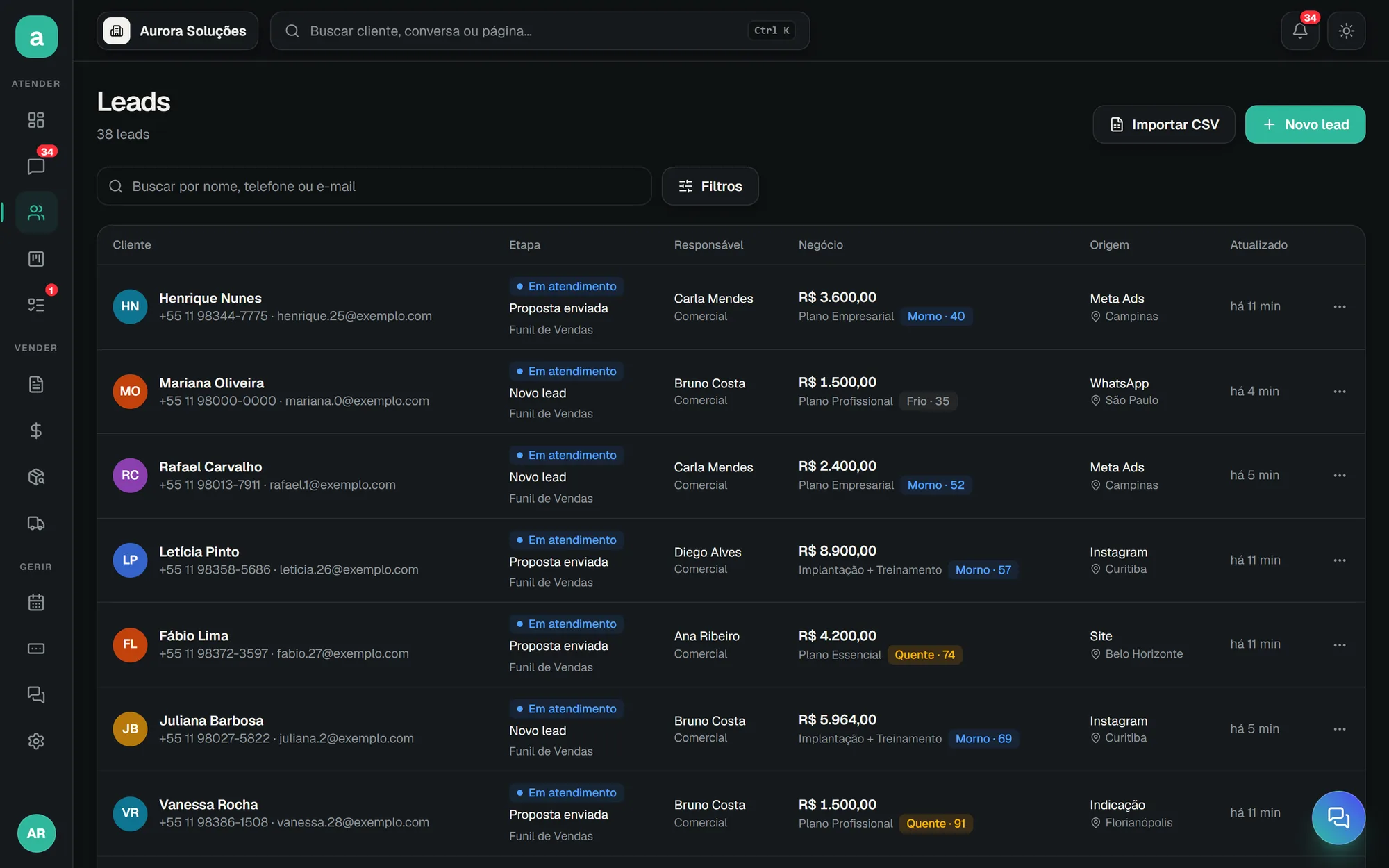Open the Filtros filter panel

(x=710, y=186)
